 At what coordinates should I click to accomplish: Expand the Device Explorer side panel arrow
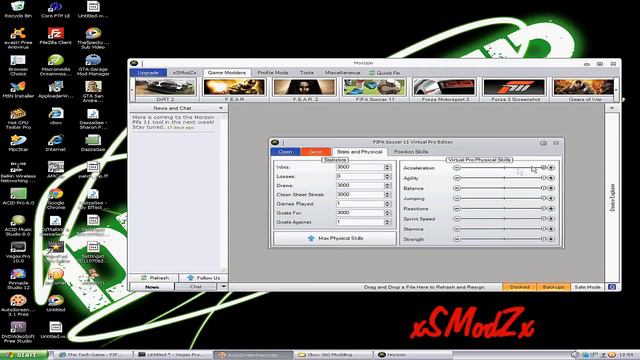point(611,108)
